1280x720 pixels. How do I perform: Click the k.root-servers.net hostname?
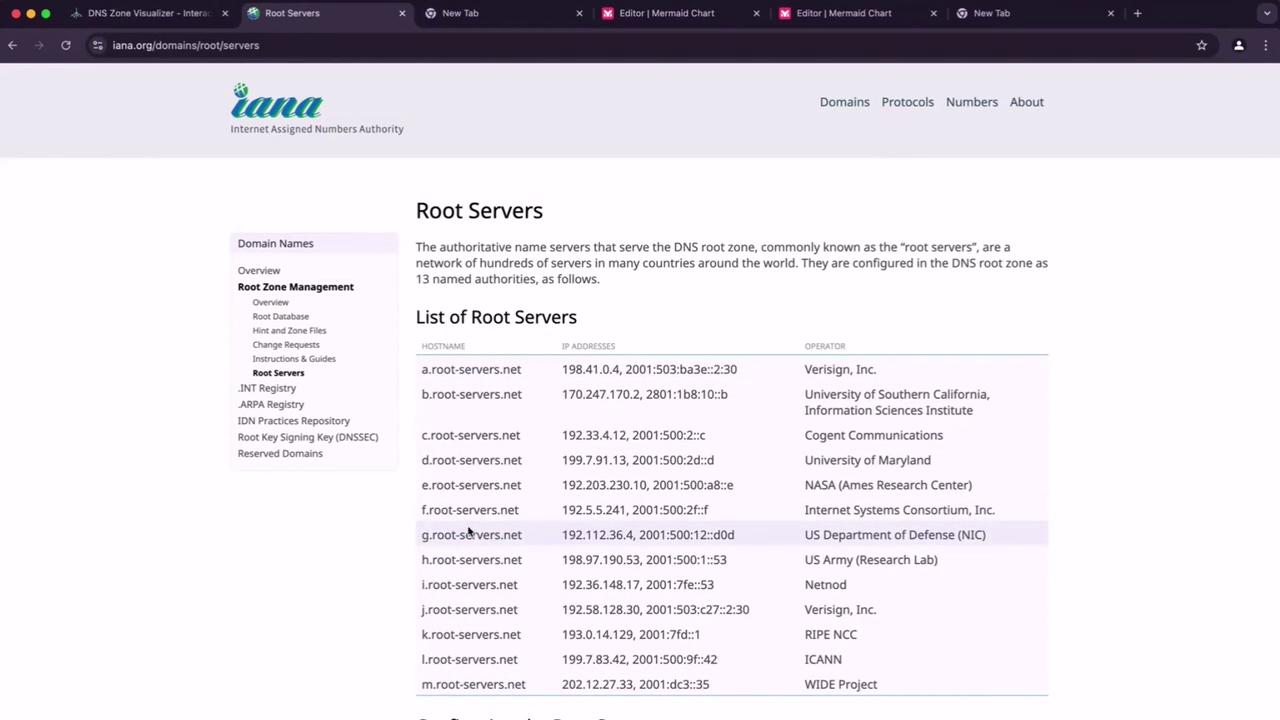click(472, 635)
